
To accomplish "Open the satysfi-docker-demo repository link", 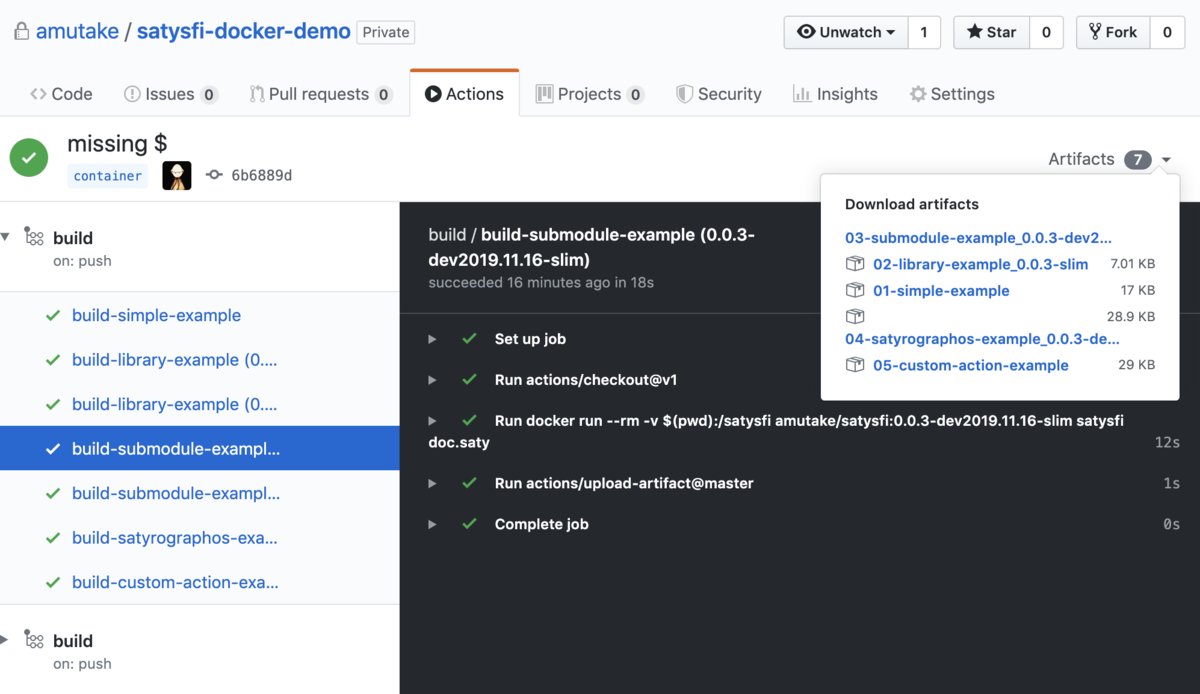I will click(x=243, y=31).
